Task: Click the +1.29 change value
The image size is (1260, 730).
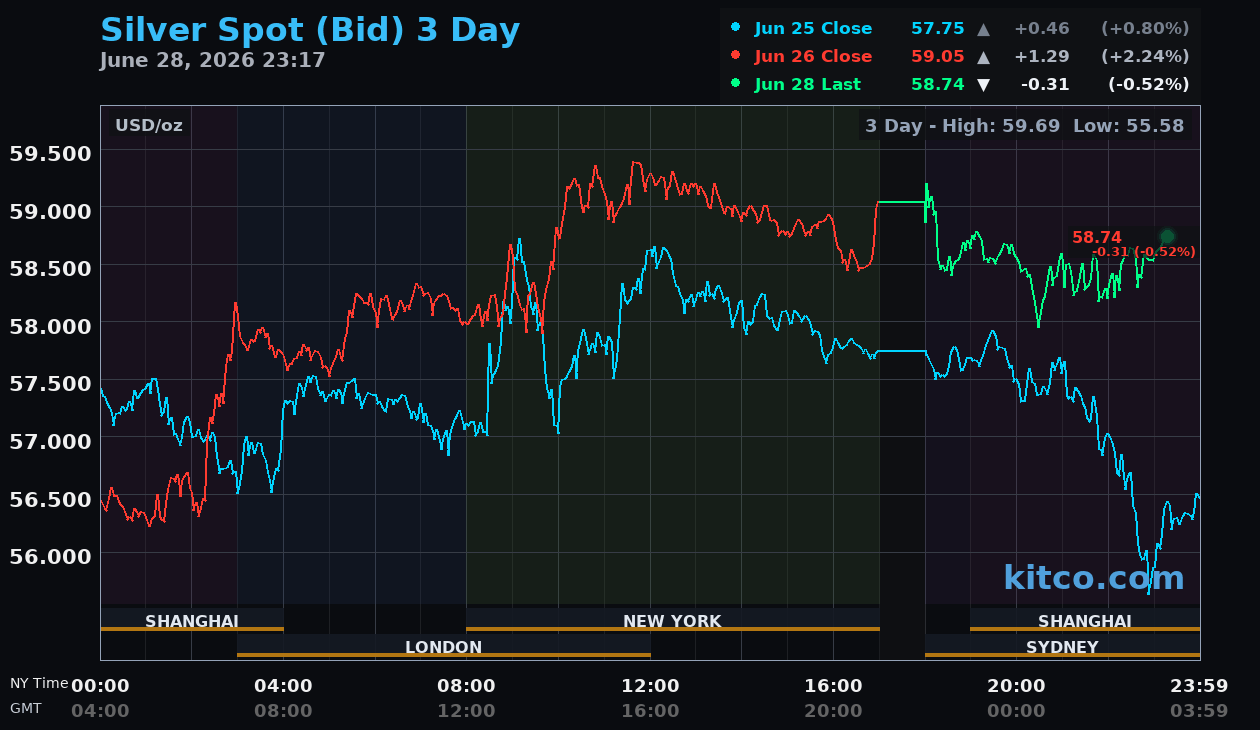Action: click(x=1041, y=57)
